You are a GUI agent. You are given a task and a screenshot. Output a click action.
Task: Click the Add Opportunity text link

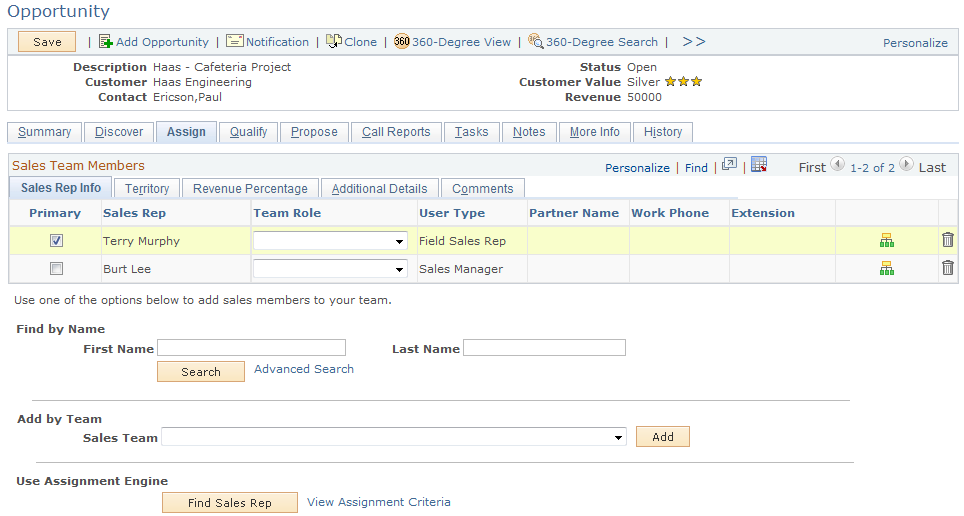tap(162, 42)
